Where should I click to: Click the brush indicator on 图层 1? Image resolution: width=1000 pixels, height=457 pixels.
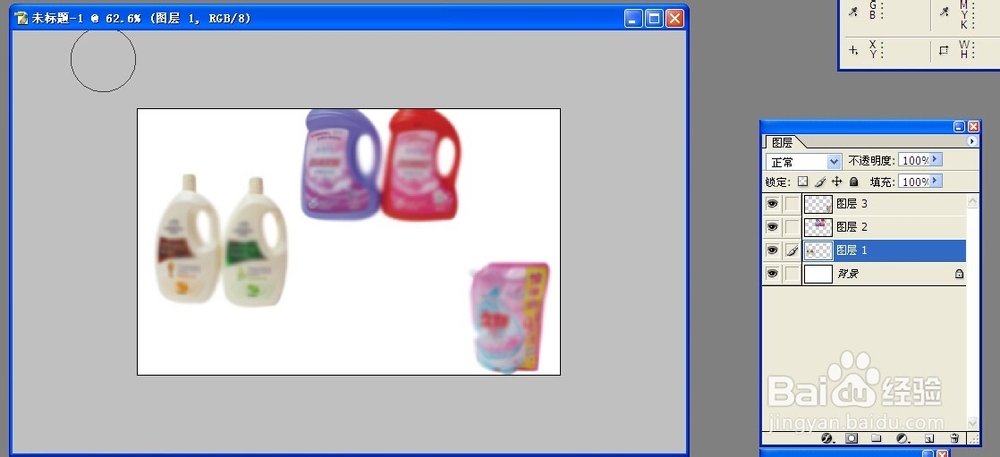[791, 251]
